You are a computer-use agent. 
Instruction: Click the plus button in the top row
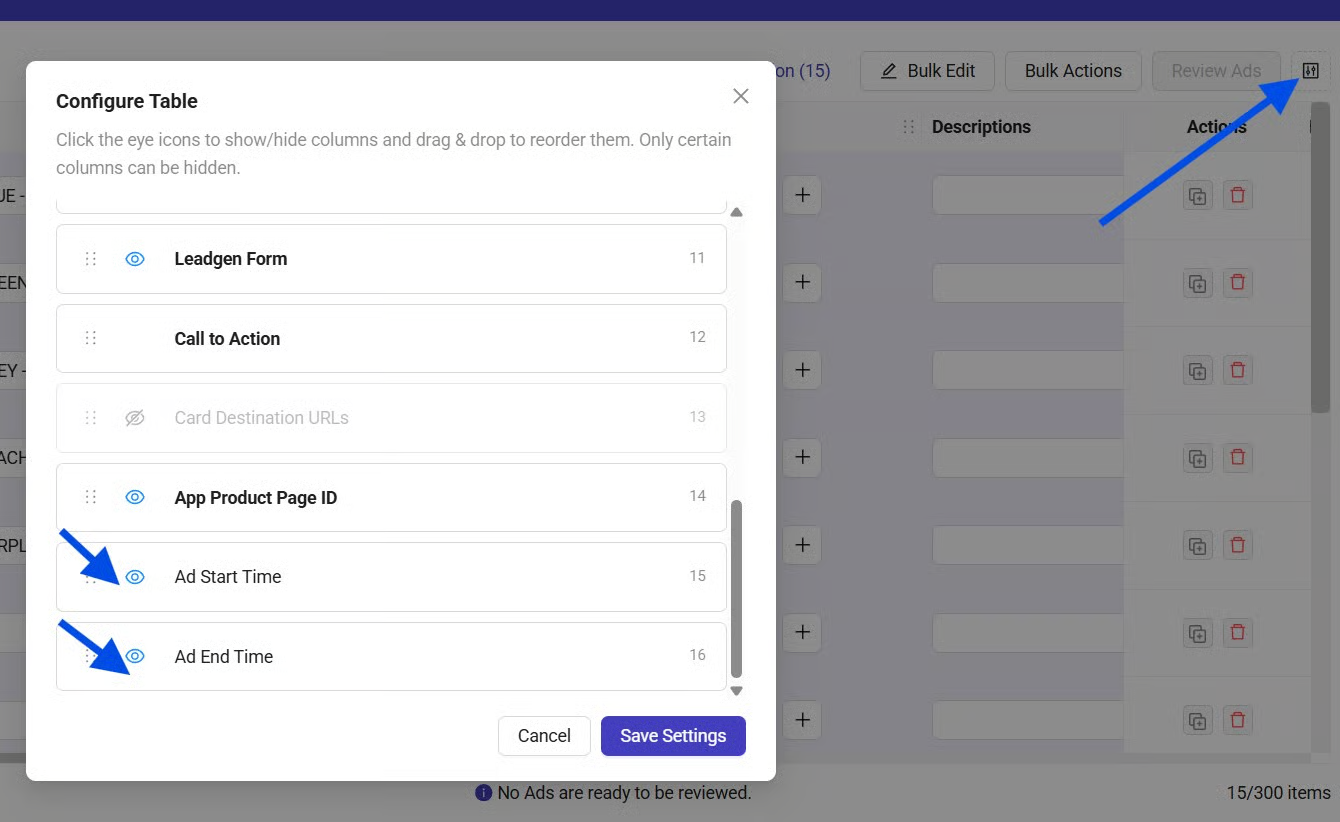click(x=802, y=195)
